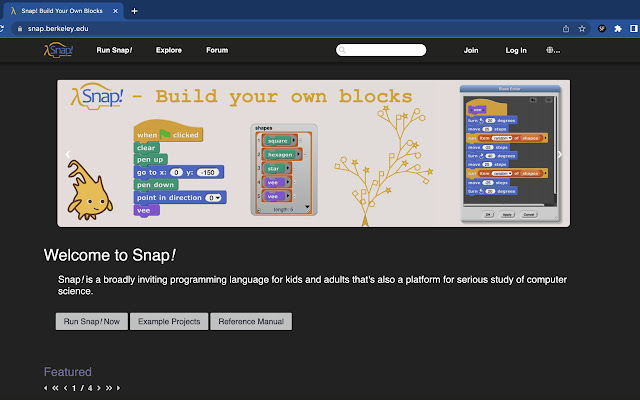Go to previous Featured page
640x400 pixels.
[x=65, y=388]
